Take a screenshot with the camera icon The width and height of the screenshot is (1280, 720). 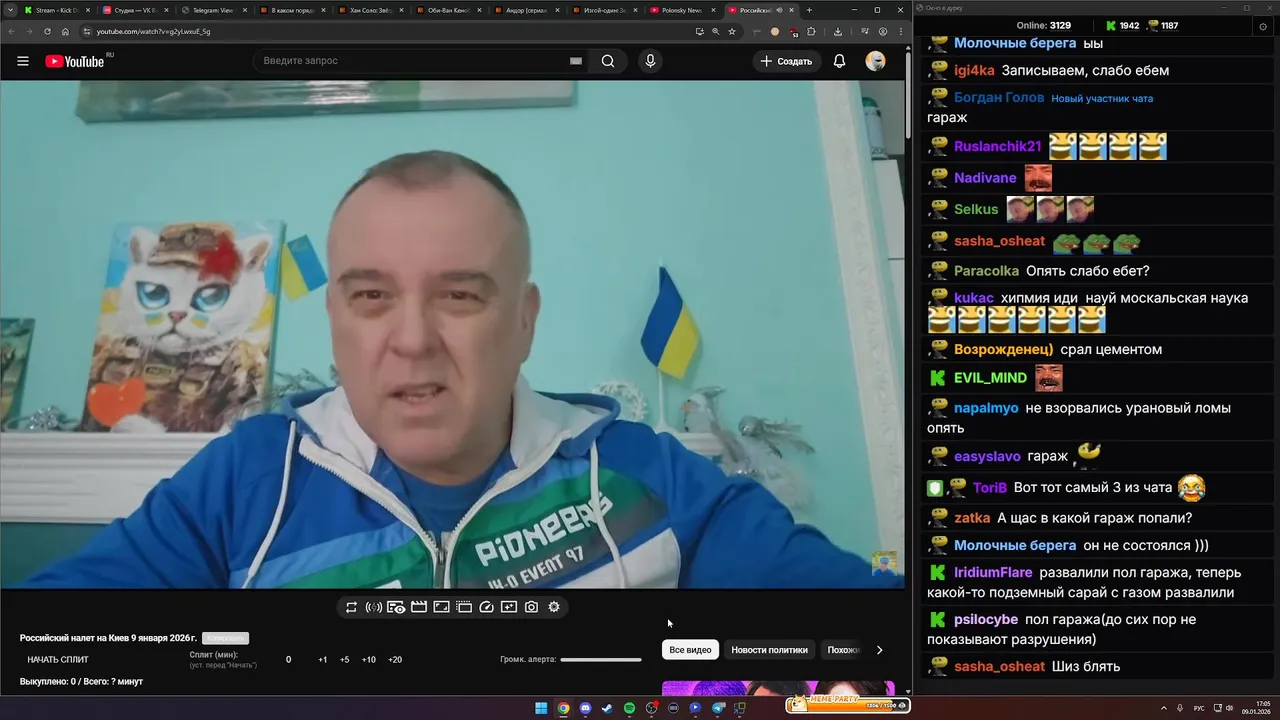[x=531, y=607]
